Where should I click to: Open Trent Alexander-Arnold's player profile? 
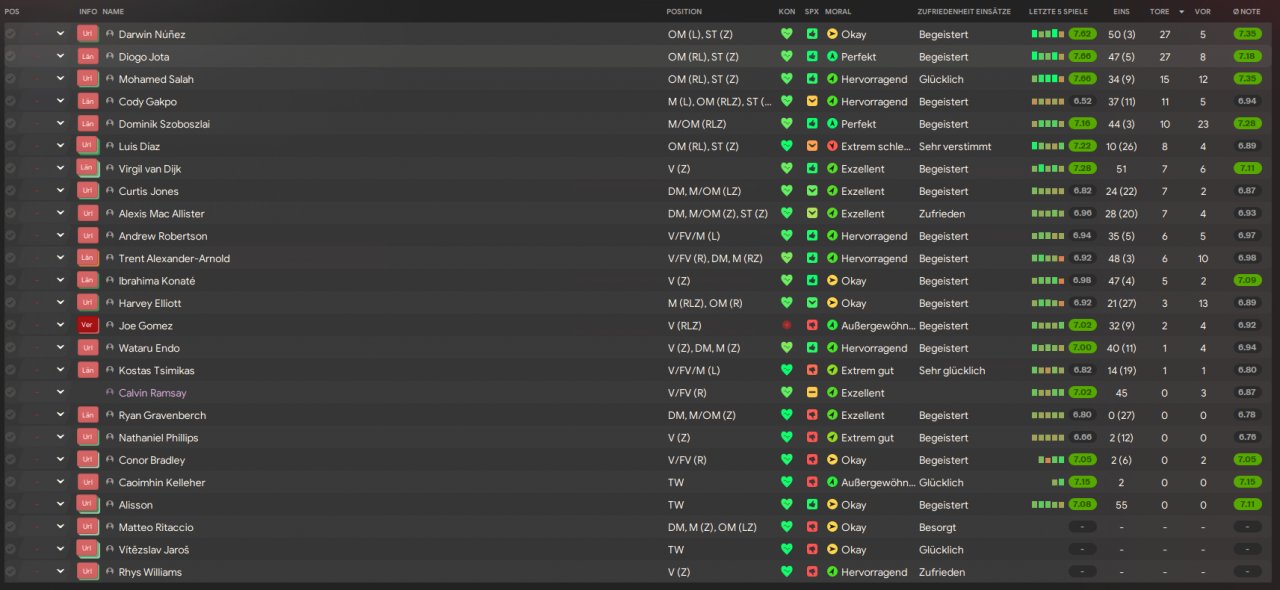[x=174, y=258]
